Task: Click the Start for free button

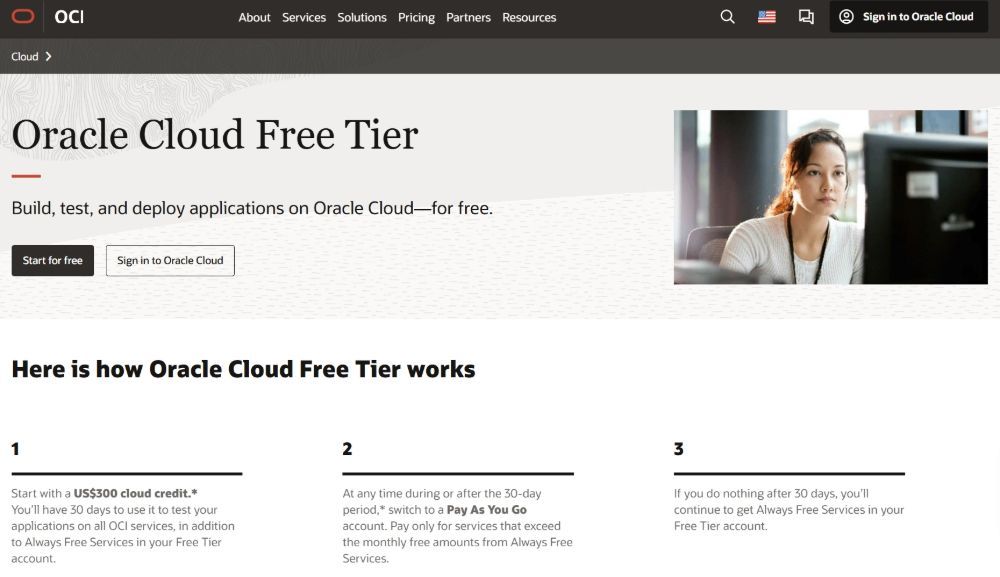Action: click(x=52, y=261)
